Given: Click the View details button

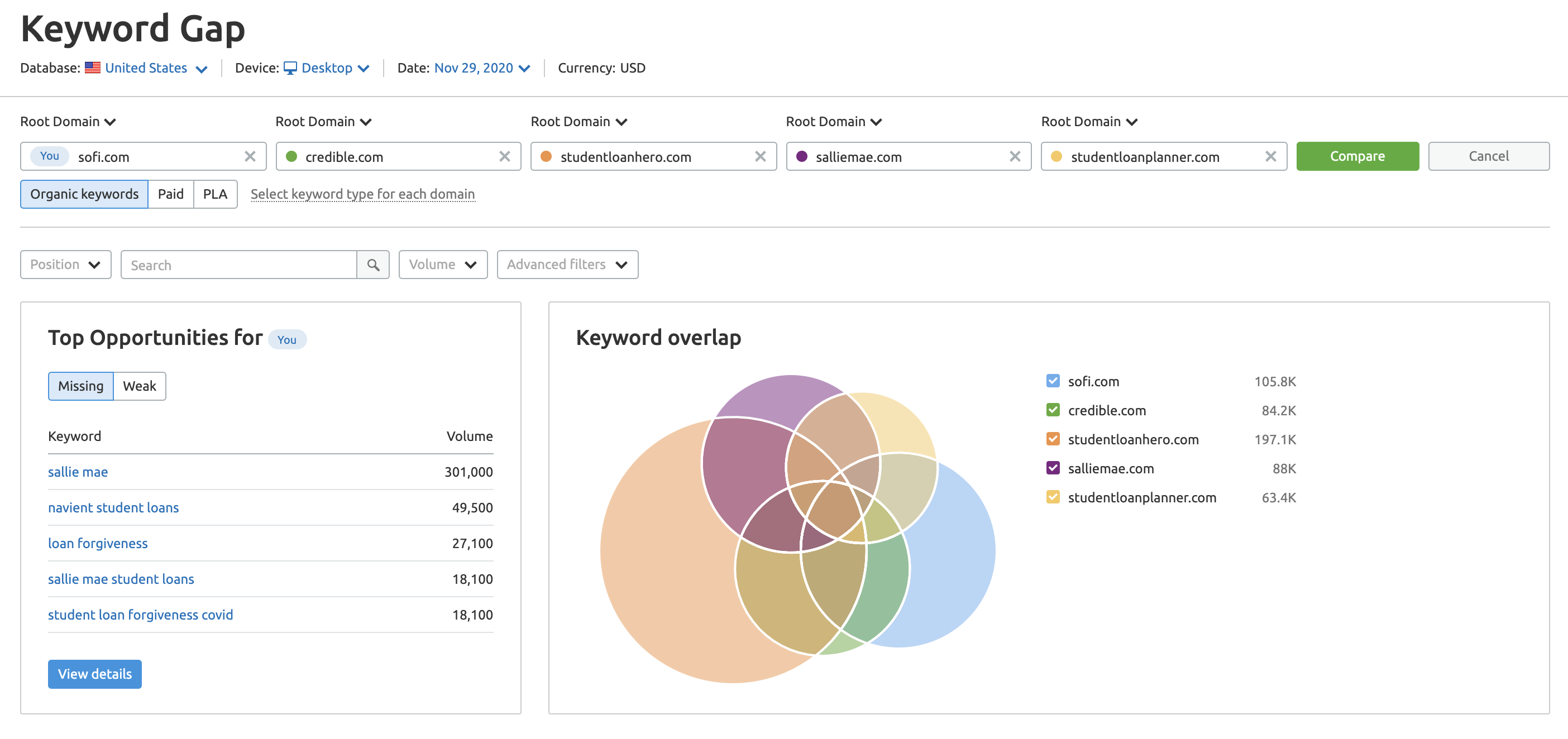Looking at the screenshot, I should pyautogui.click(x=95, y=674).
